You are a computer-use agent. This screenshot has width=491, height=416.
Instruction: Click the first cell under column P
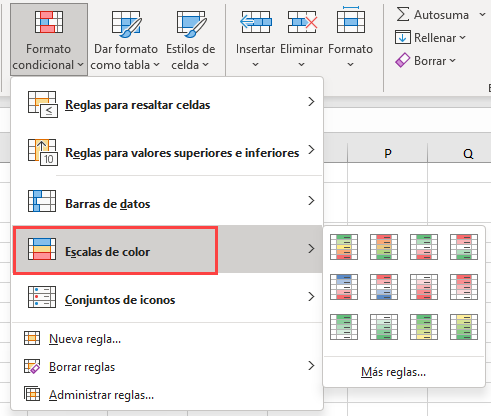click(x=387, y=172)
